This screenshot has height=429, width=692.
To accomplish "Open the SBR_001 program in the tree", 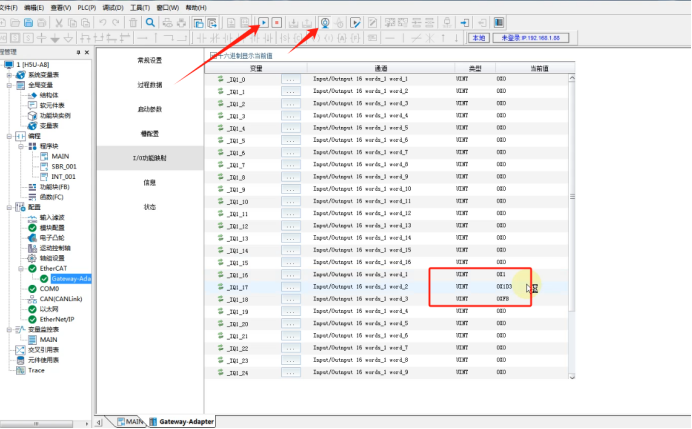I will (64, 166).
